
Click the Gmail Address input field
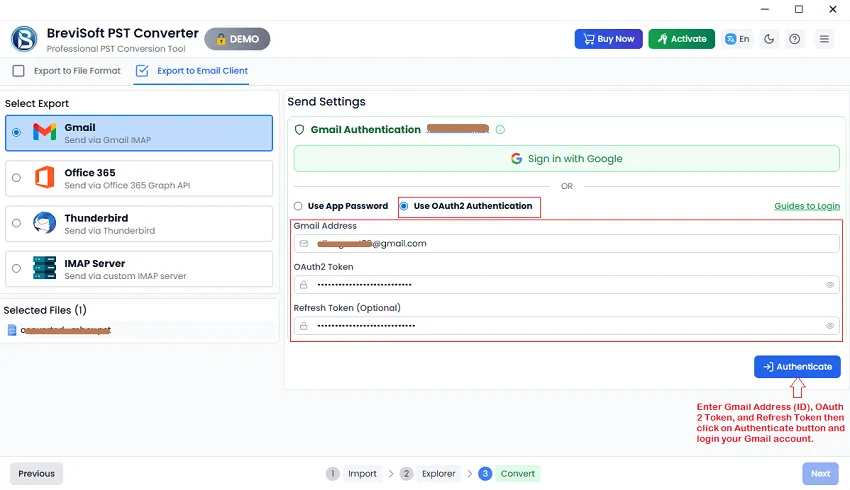[566, 243]
